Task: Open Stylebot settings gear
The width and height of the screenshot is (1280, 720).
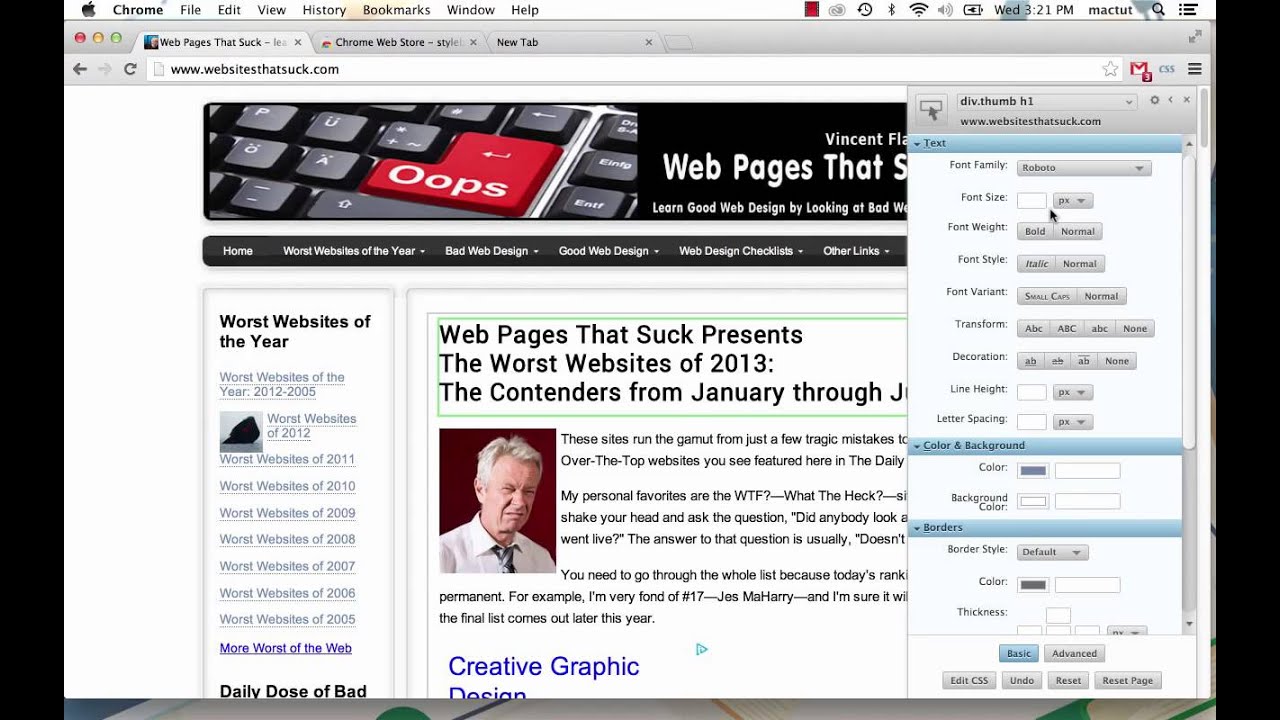Action: click(x=1155, y=100)
